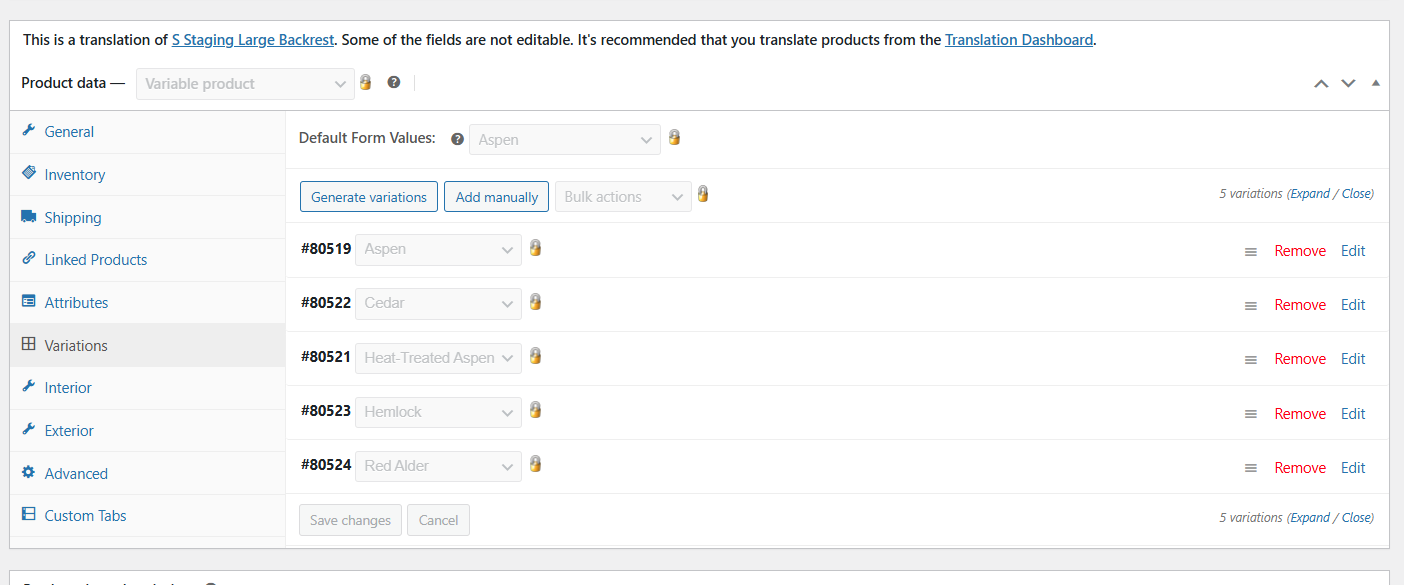The image size is (1404, 585).
Task: Open the Variable product type dropdown
Action: pos(245,84)
